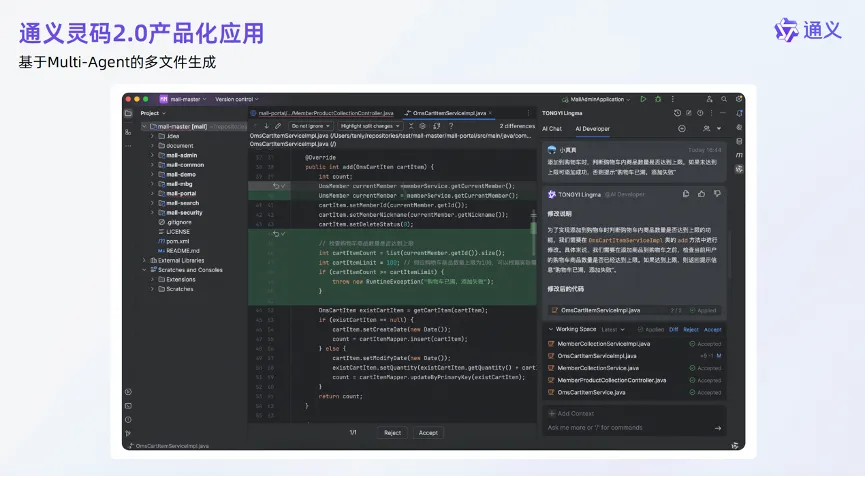Screen dimensions: 866x477
Task: Click the Diff link in Working Space
Action: click(674, 330)
